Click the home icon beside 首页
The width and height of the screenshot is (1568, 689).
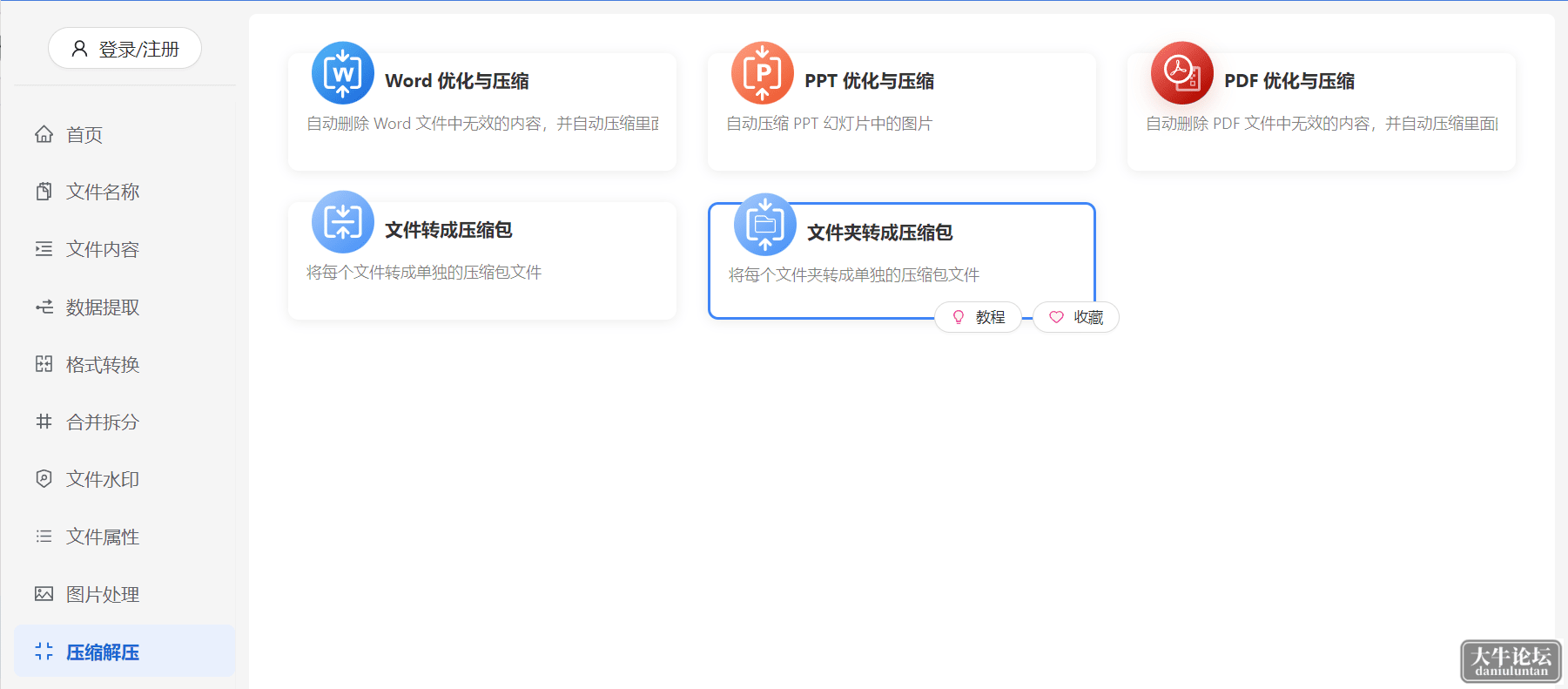tap(44, 134)
